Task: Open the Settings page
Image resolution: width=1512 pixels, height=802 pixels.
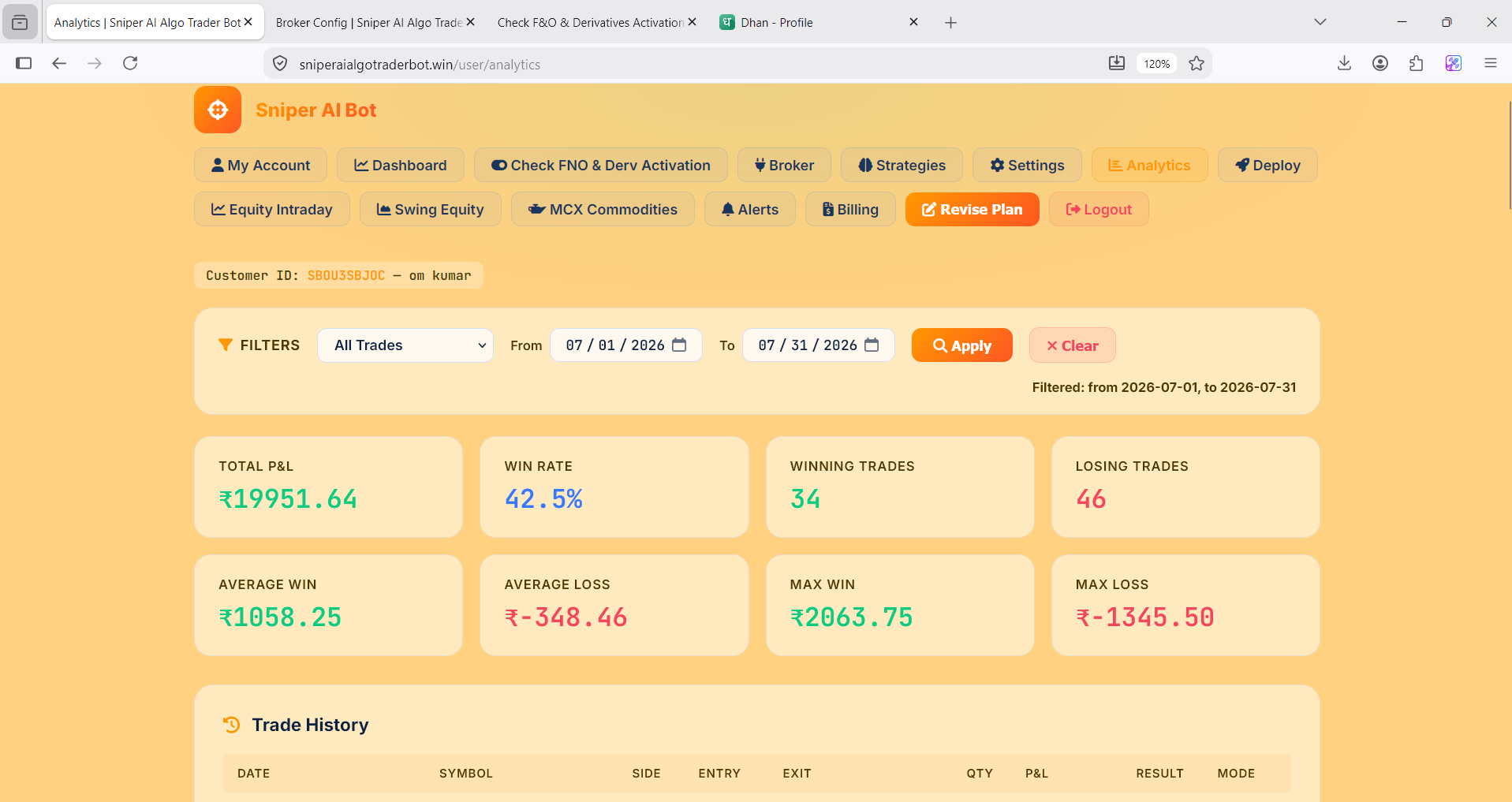Action: pos(1027,165)
